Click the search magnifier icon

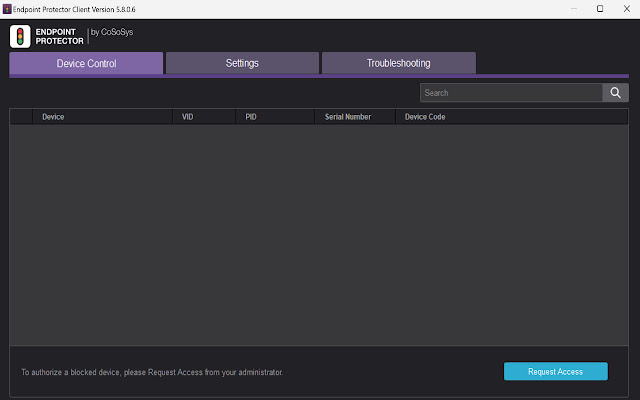tap(615, 93)
